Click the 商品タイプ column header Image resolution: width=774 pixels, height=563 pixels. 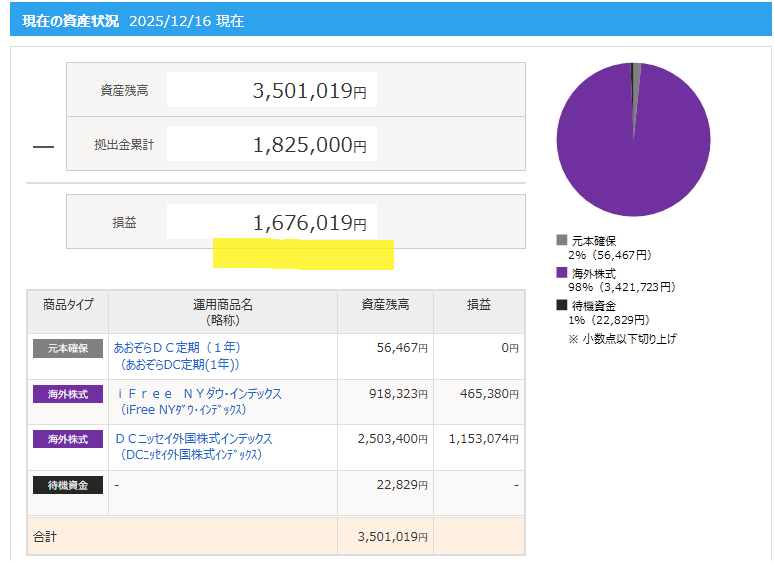click(68, 305)
